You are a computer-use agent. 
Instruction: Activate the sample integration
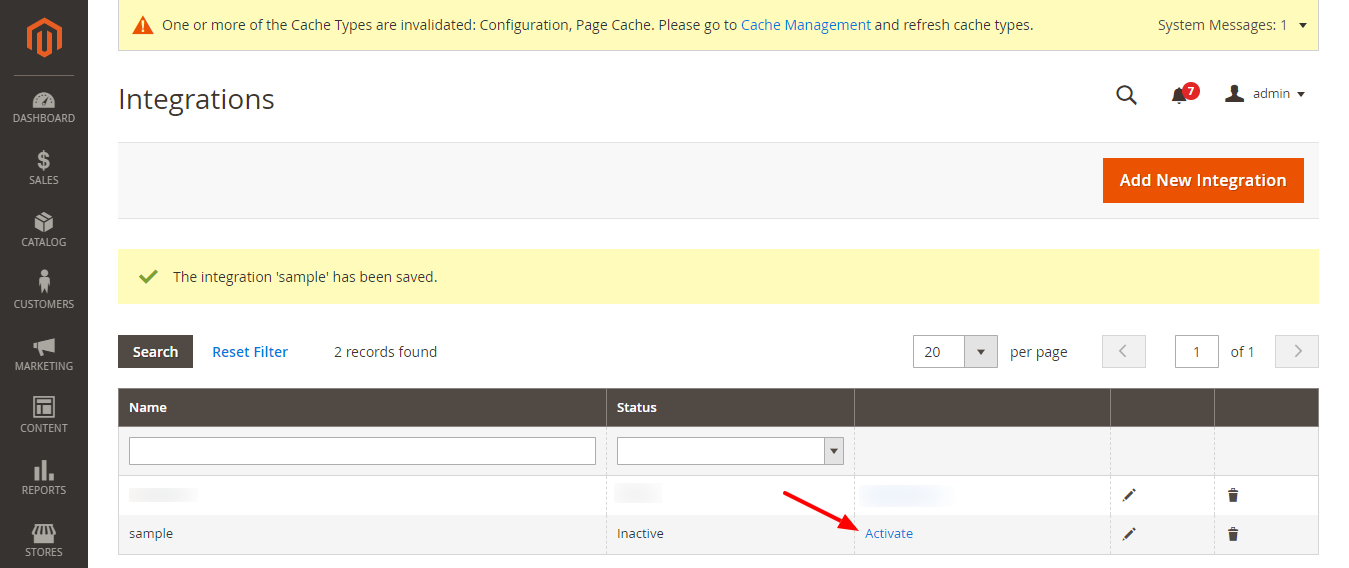889,534
